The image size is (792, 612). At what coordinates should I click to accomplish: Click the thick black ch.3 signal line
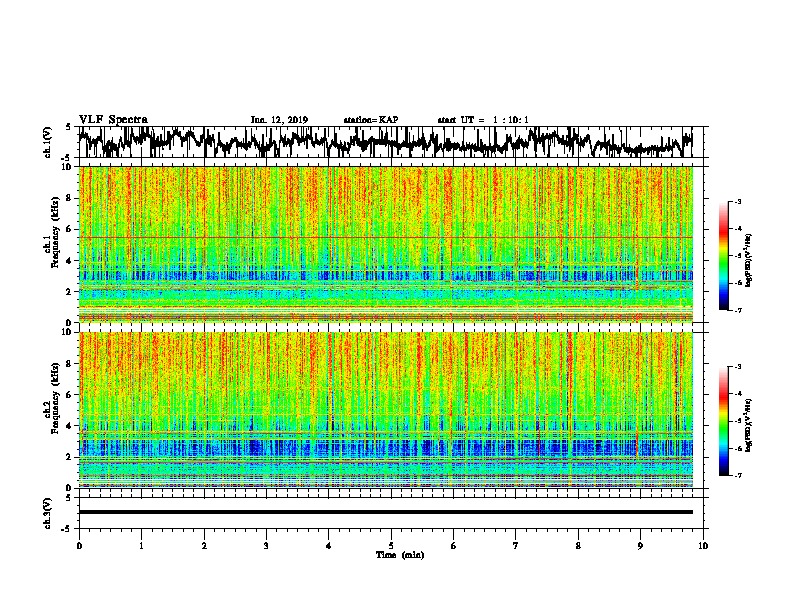tap(385, 512)
